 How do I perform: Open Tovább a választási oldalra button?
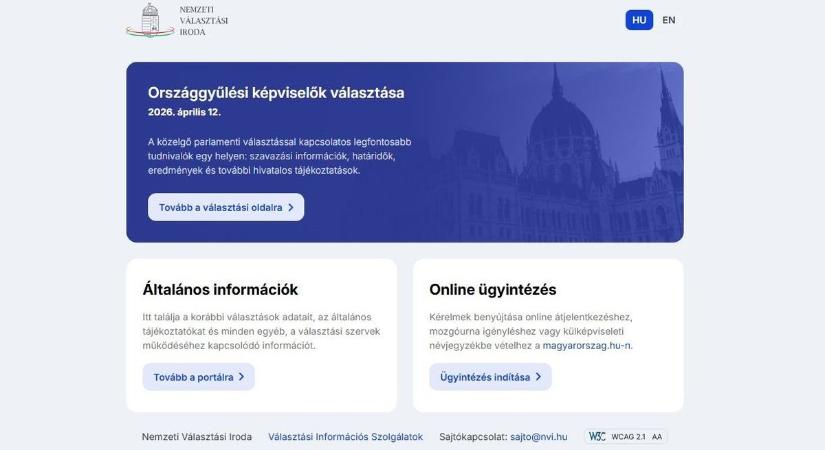pyautogui.click(x=226, y=207)
